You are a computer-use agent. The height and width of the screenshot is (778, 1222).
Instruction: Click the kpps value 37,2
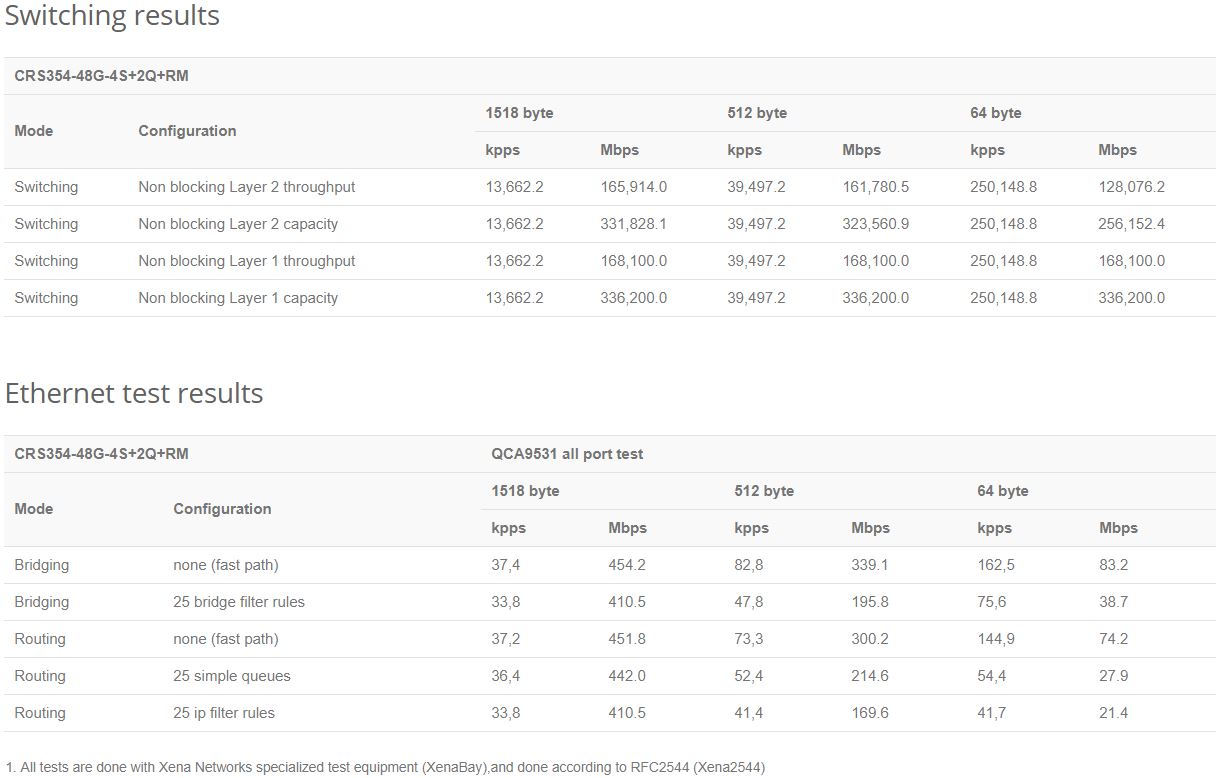pos(505,639)
